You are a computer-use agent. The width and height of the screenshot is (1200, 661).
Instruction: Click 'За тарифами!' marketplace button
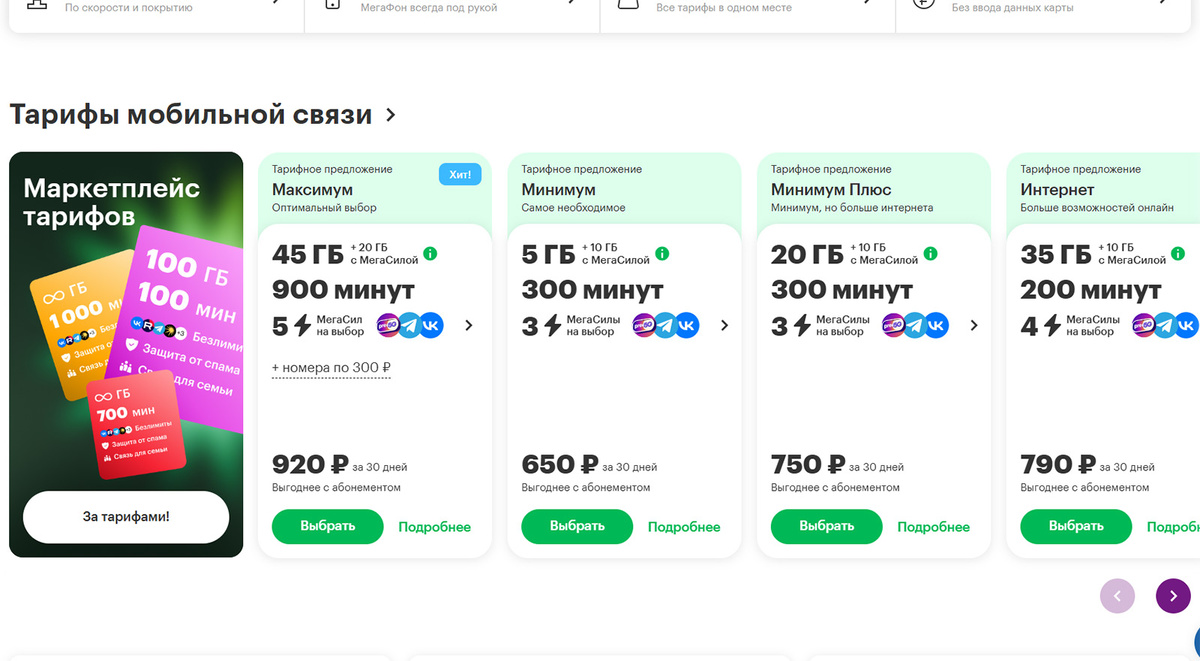coord(126,517)
